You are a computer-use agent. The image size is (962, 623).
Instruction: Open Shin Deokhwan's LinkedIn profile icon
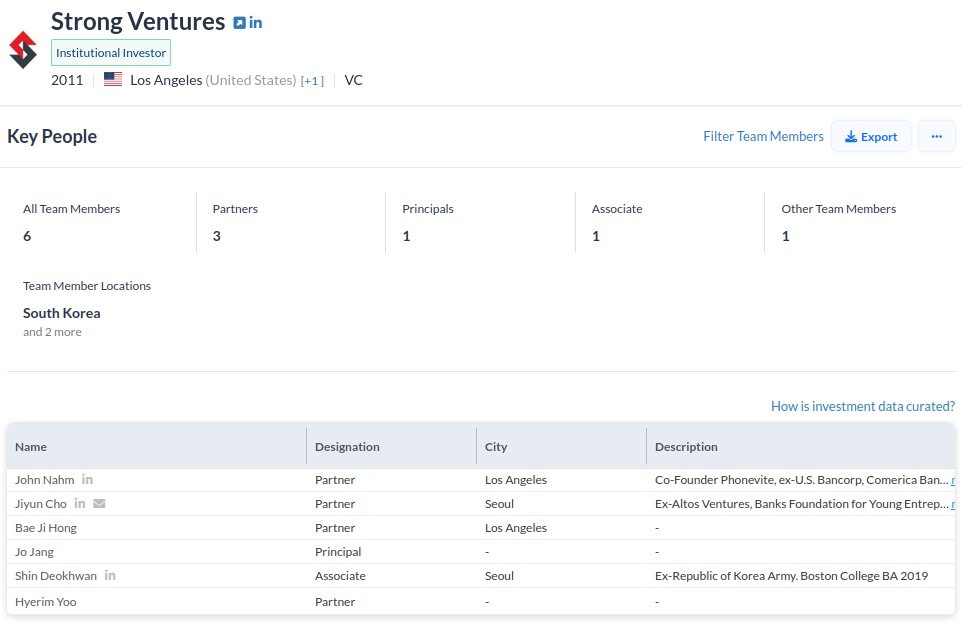tap(110, 576)
